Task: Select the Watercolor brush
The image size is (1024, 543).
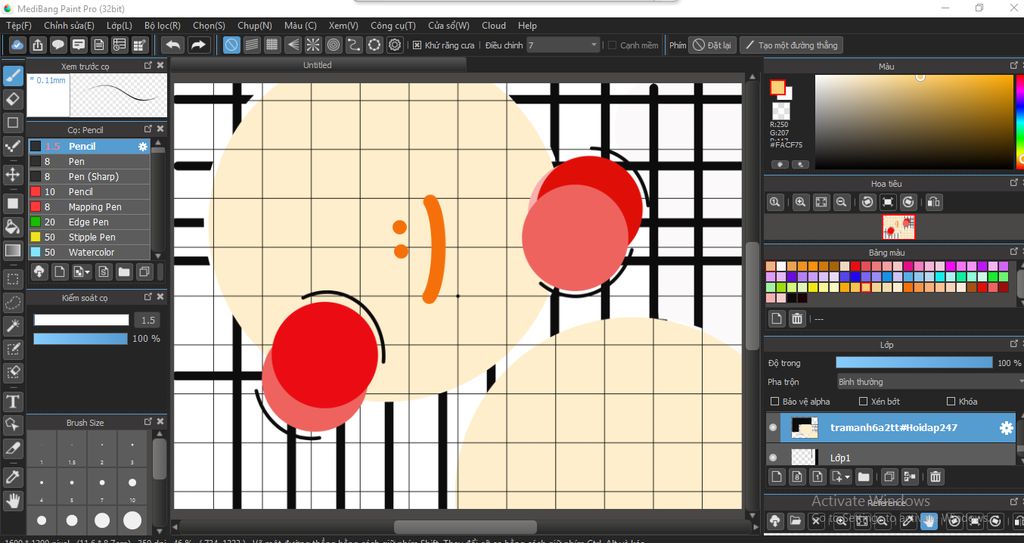Action: click(x=89, y=252)
